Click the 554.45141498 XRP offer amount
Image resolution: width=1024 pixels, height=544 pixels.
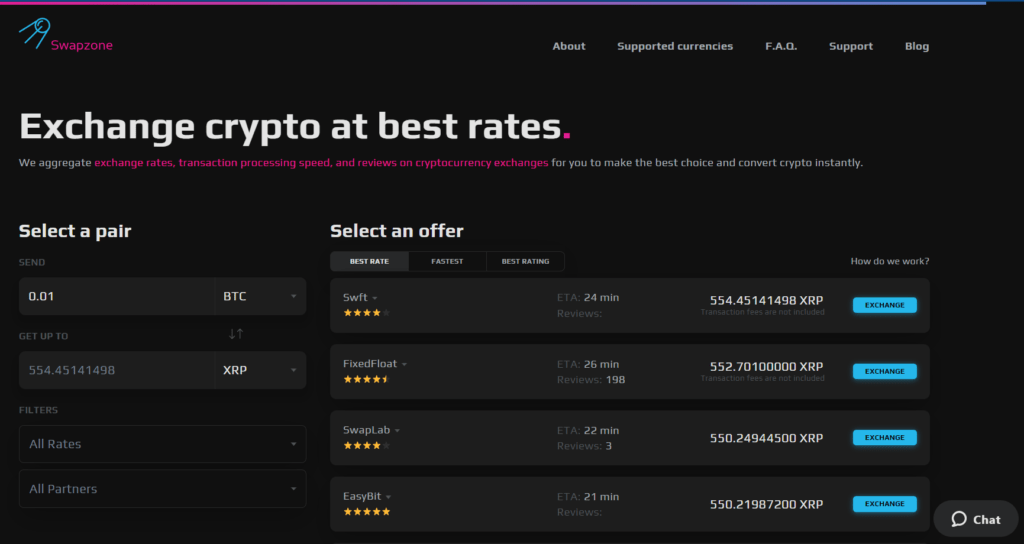(766, 300)
